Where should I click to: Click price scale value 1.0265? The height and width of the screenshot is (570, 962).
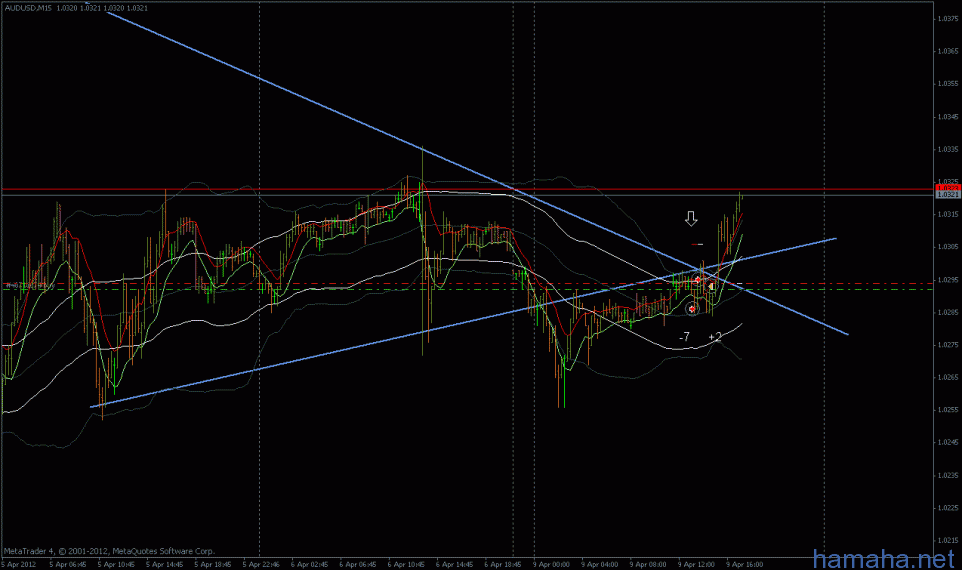tap(948, 377)
